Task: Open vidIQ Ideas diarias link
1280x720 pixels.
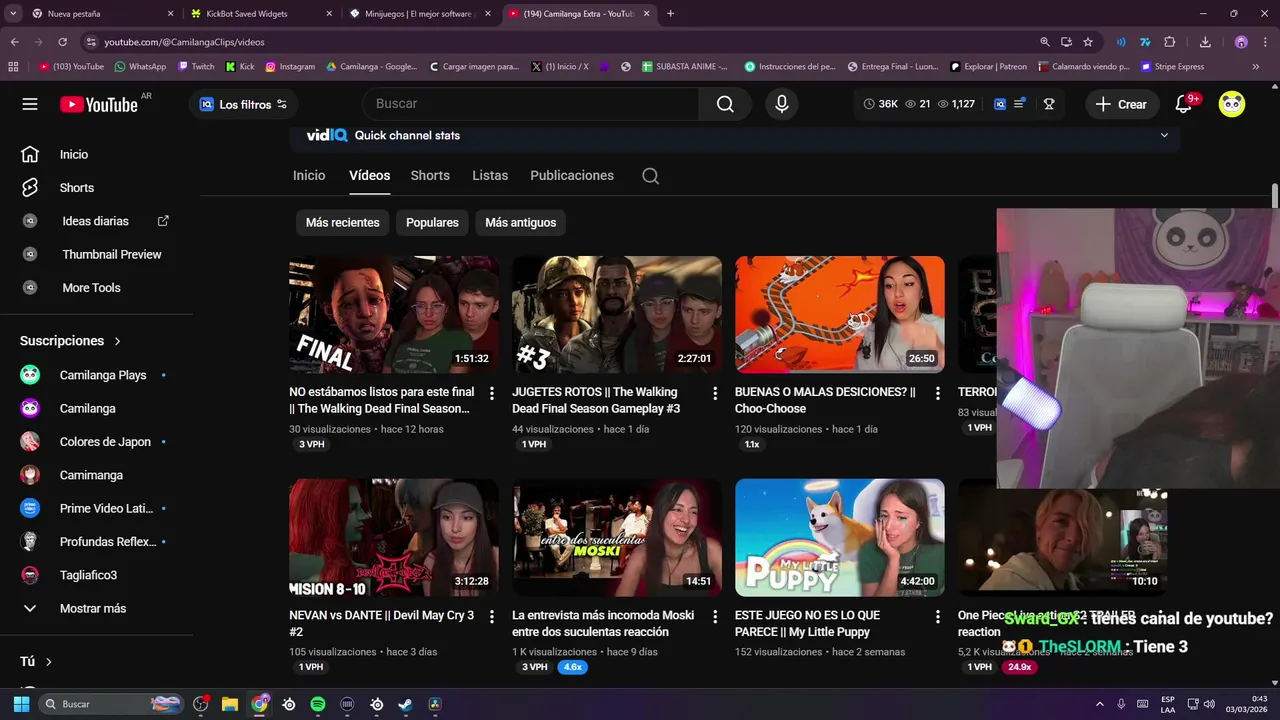Action: point(97,221)
